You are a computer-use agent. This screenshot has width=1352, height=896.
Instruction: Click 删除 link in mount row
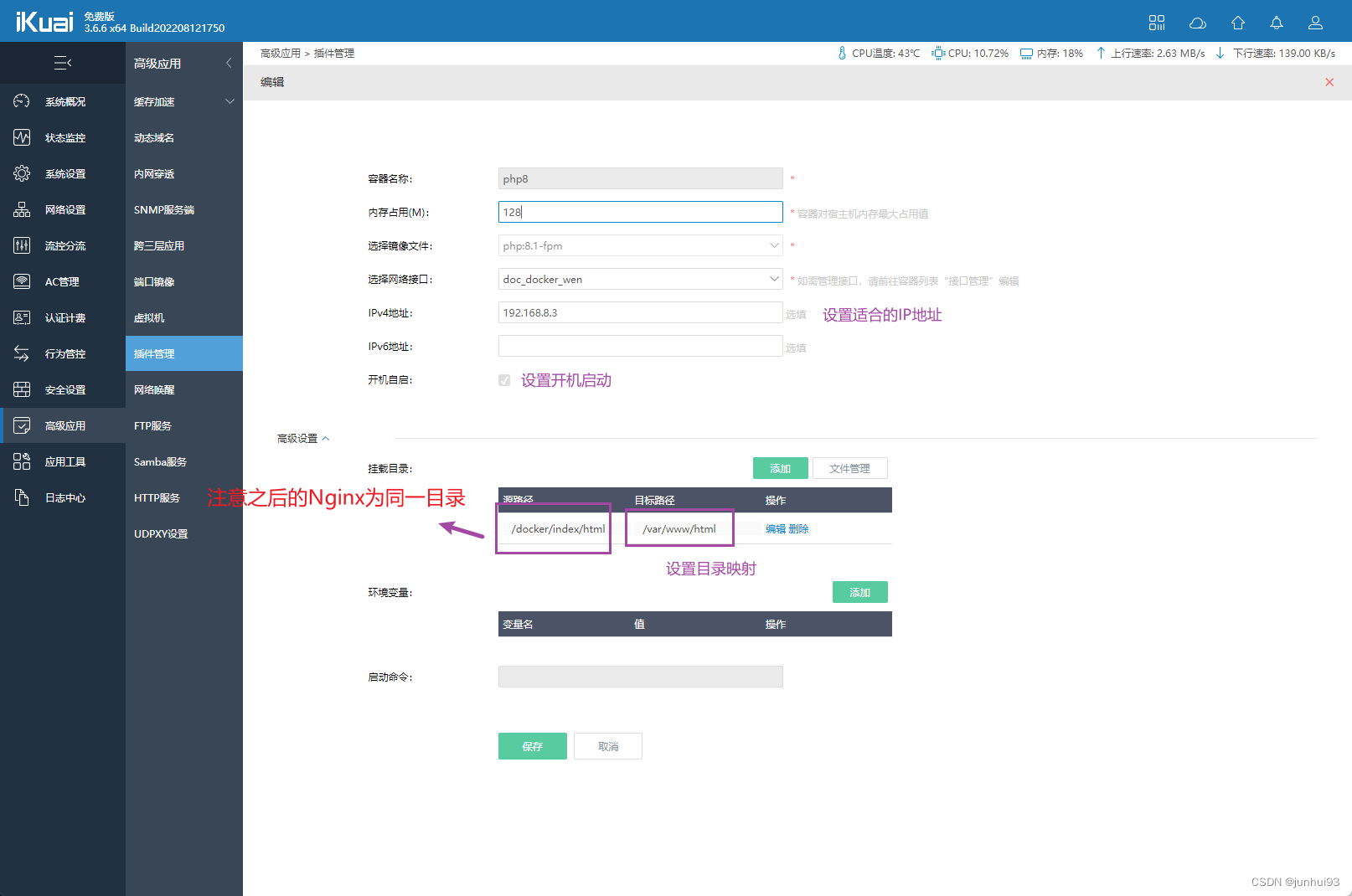(799, 529)
